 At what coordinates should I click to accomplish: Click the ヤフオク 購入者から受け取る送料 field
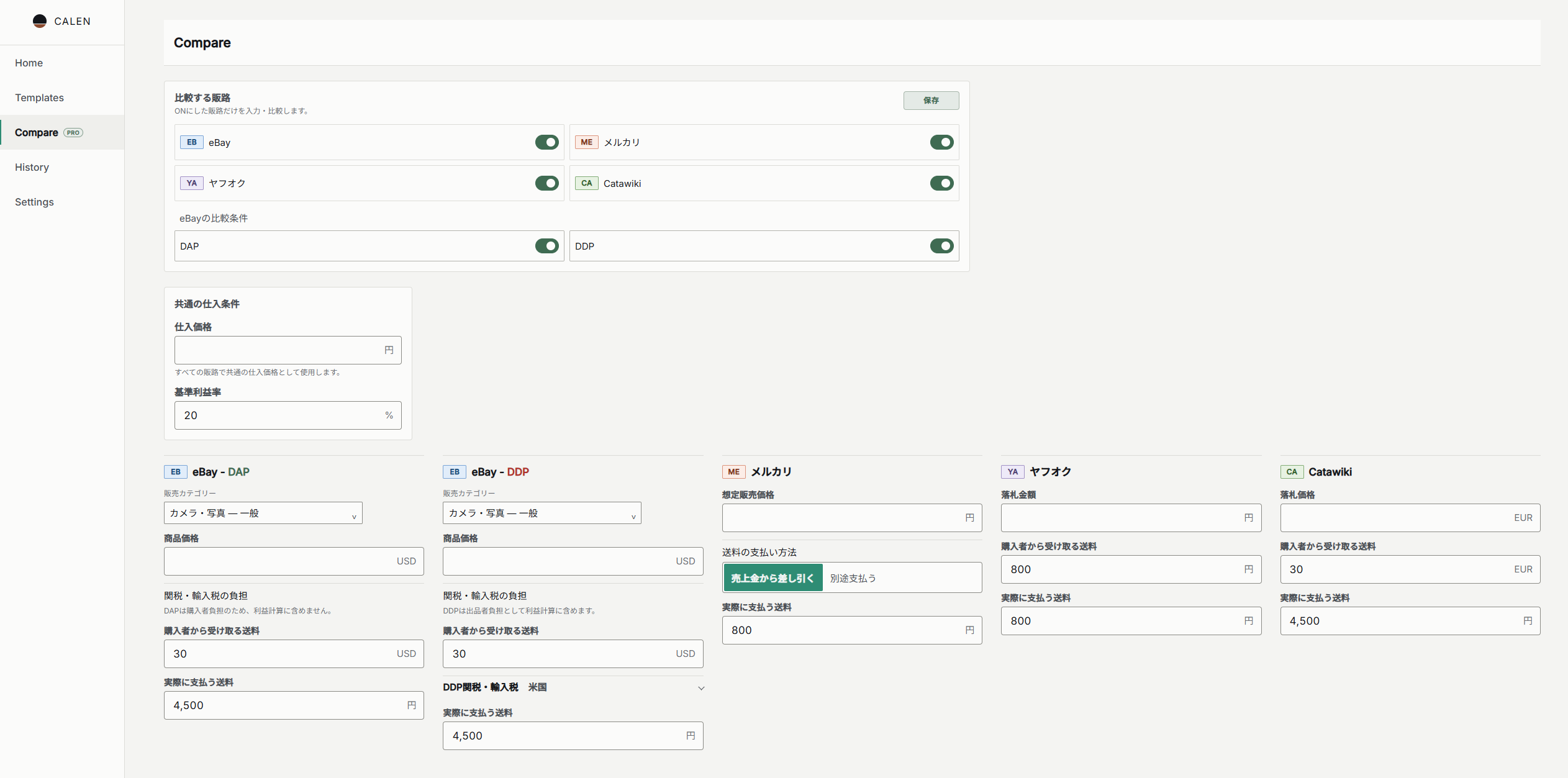pyautogui.click(x=1131, y=569)
